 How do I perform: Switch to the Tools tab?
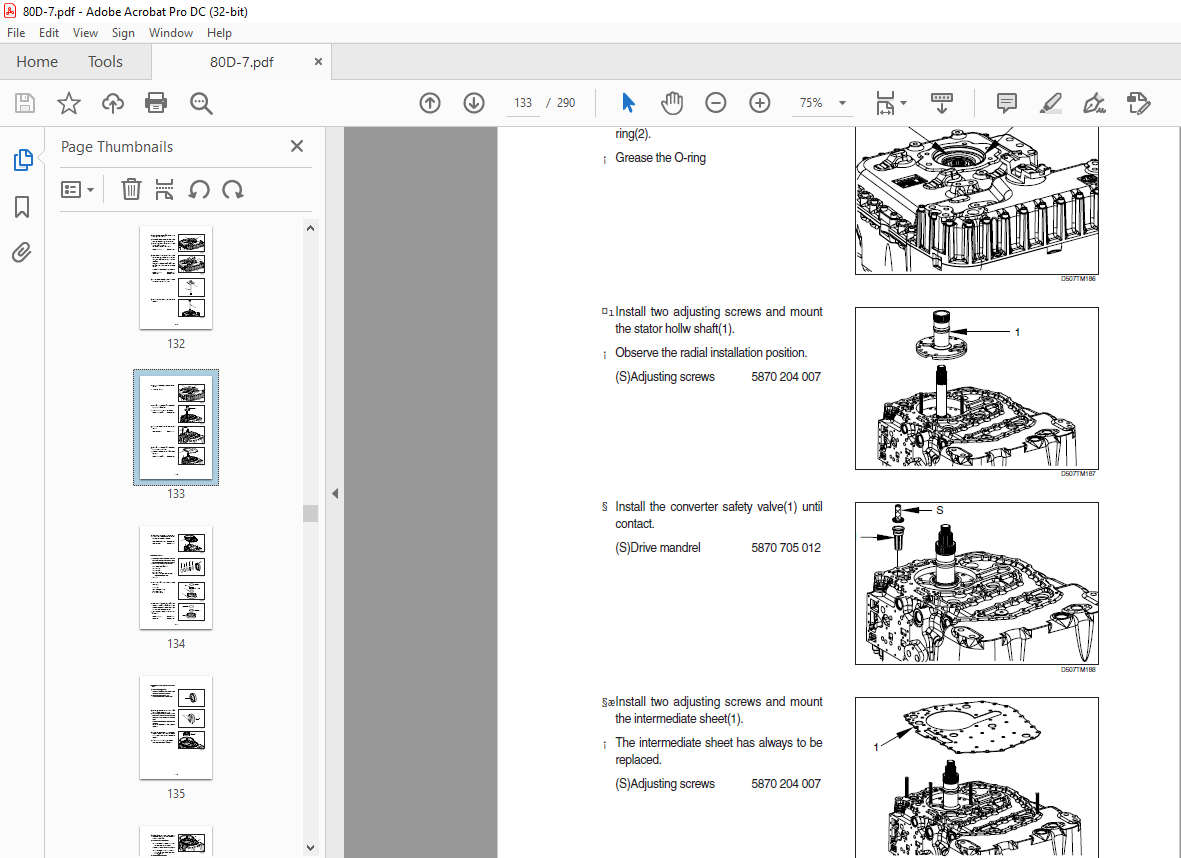pos(105,62)
